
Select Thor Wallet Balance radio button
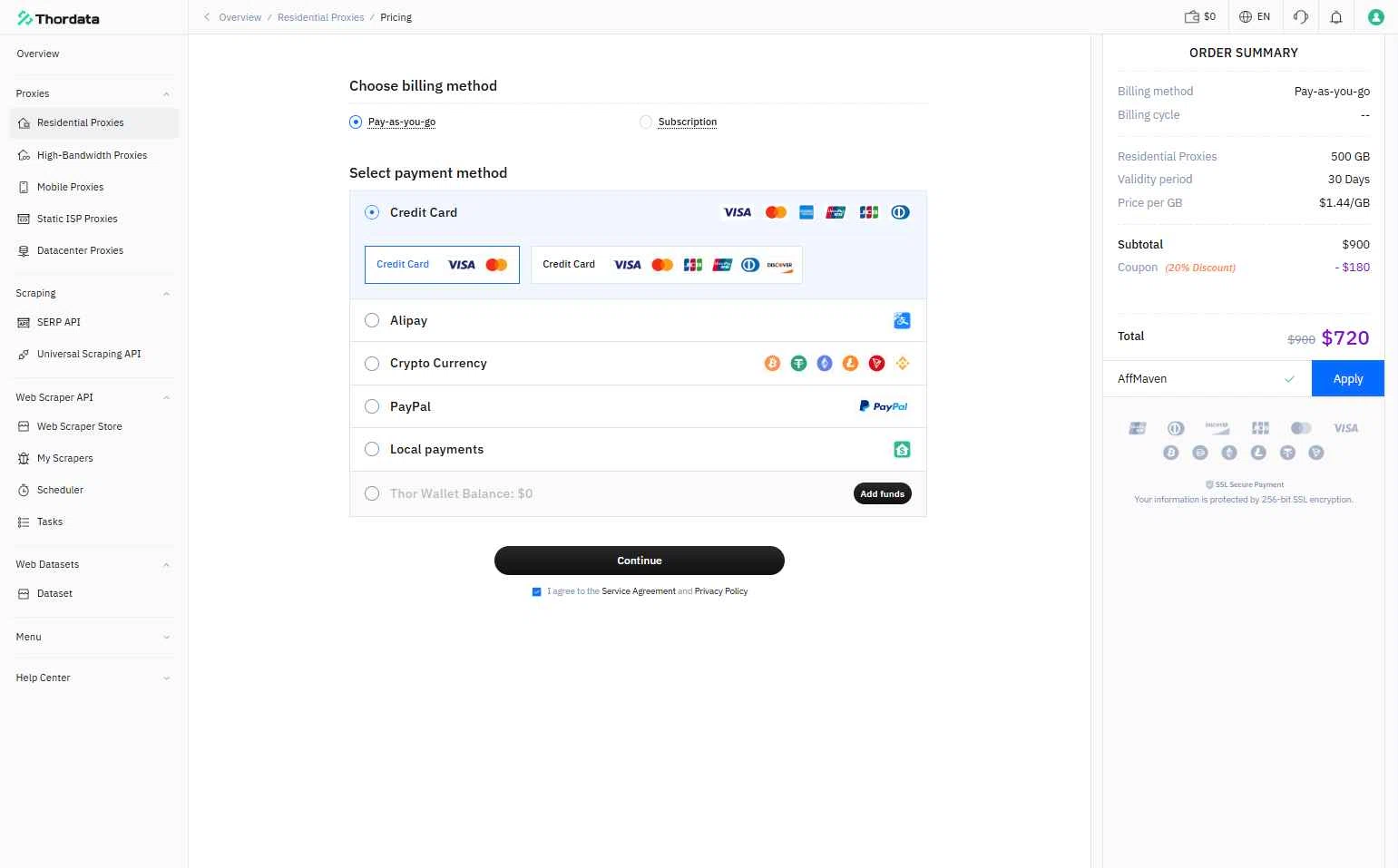[372, 493]
